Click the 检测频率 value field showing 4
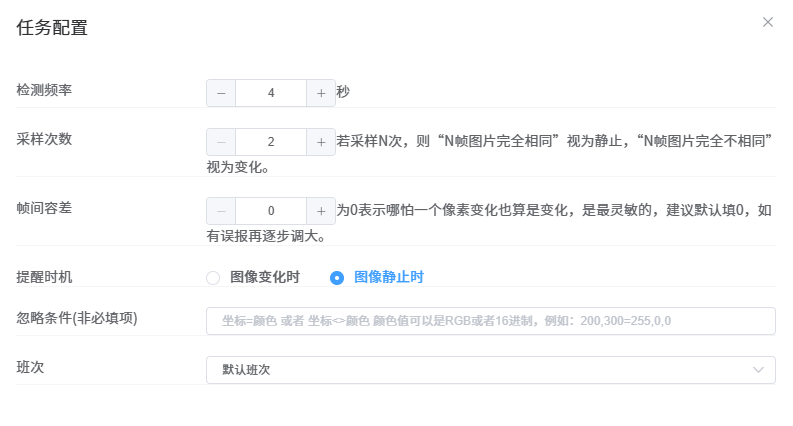 [271, 93]
